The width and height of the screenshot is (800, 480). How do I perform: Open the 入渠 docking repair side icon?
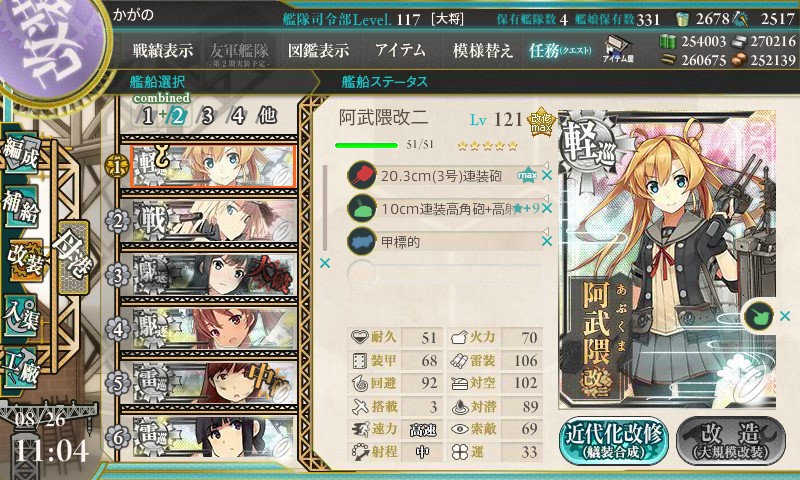(20, 316)
